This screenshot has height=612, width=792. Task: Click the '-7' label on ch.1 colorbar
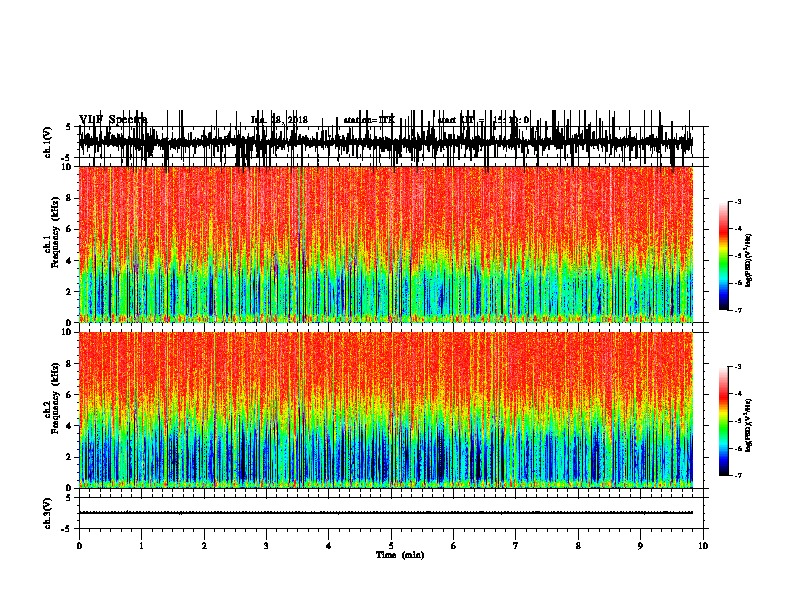click(737, 310)
